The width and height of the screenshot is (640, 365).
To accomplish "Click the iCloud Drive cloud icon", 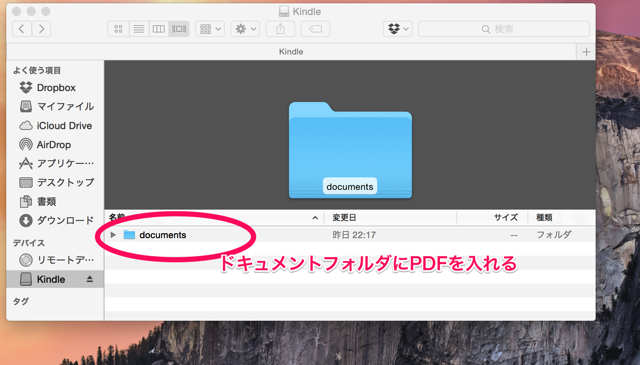I will click(x=26, y=126).
